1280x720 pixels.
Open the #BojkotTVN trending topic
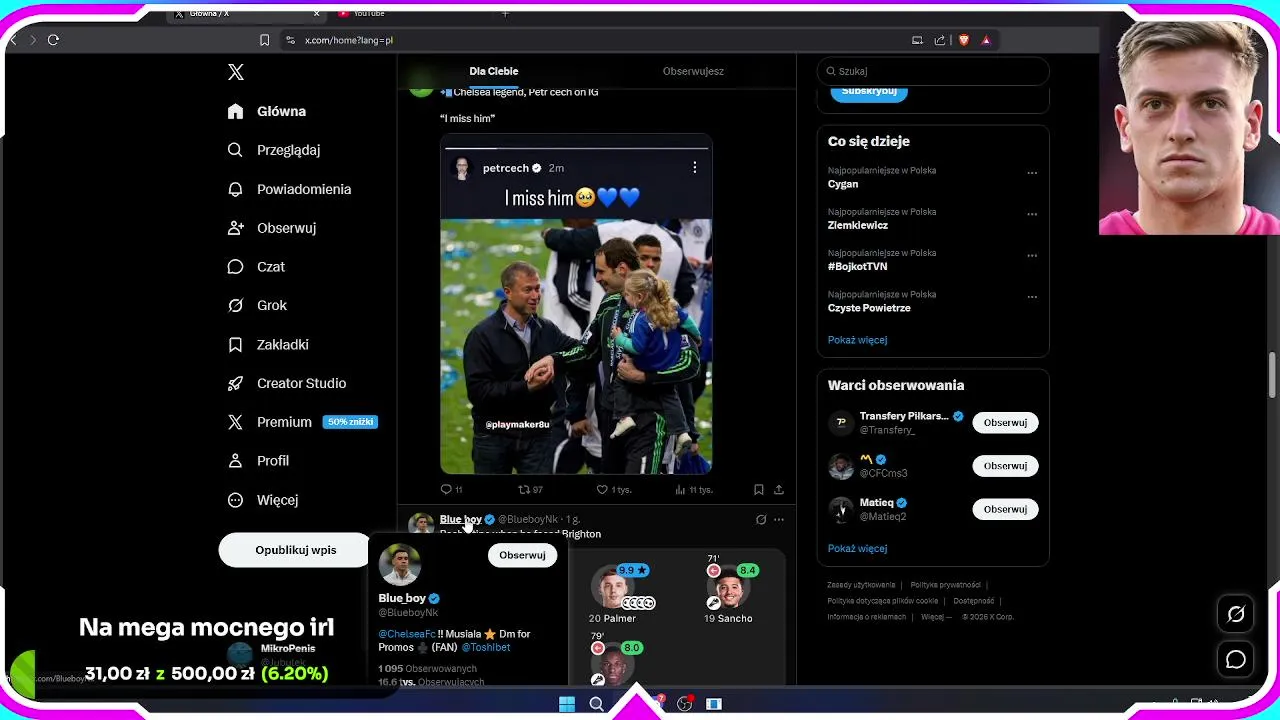click(x=858, y=267)
